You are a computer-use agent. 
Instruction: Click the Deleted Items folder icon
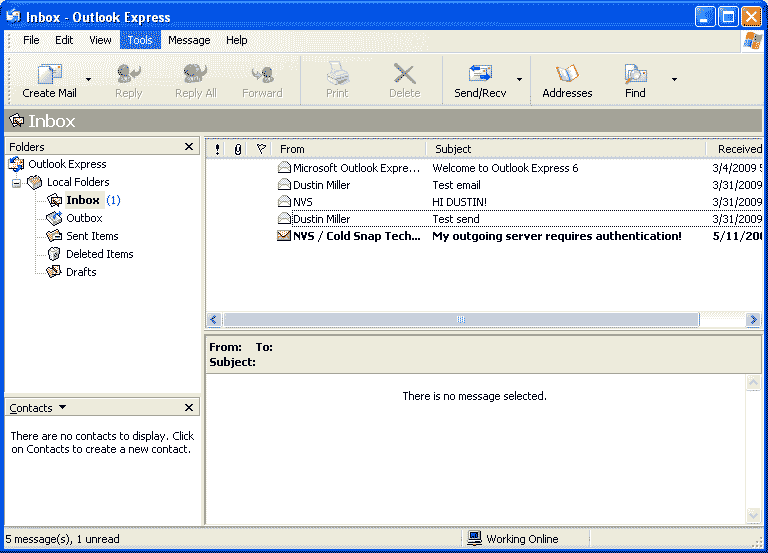[54, 254]
